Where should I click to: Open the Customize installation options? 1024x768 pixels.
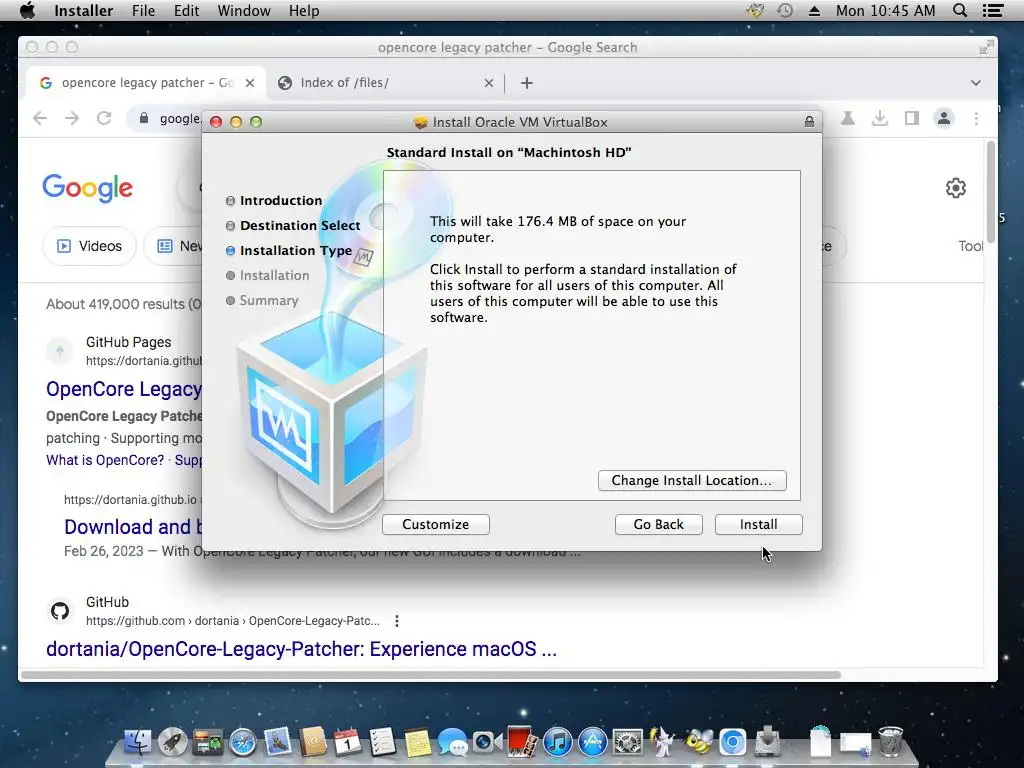pos(436,524)
